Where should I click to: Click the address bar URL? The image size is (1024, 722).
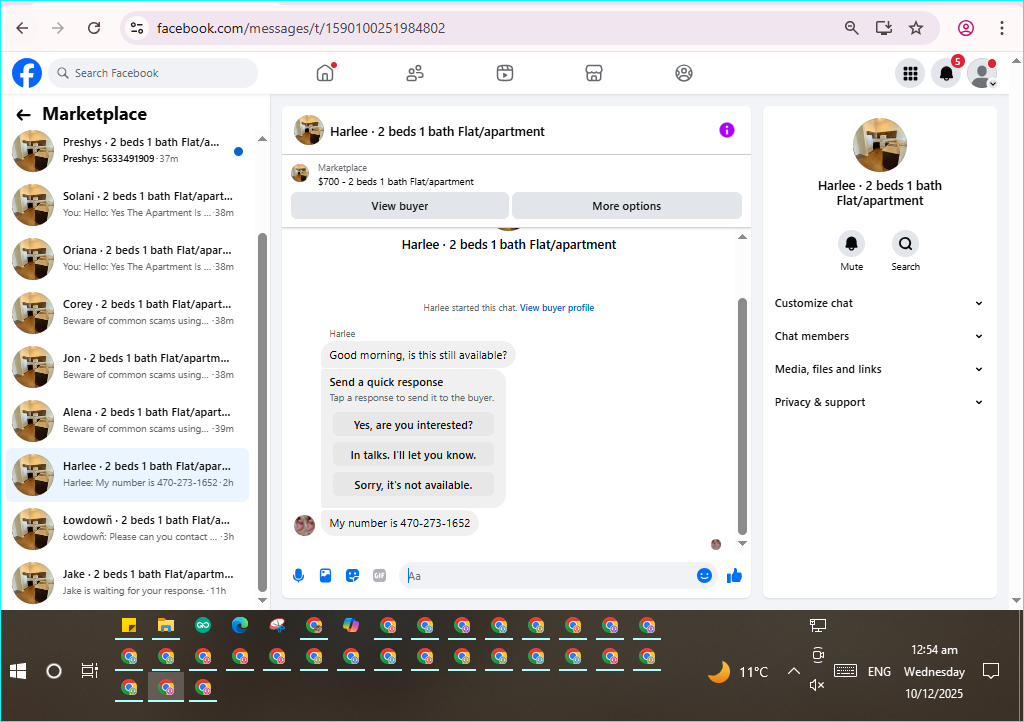pyautogui.click(x=301, y=28)
